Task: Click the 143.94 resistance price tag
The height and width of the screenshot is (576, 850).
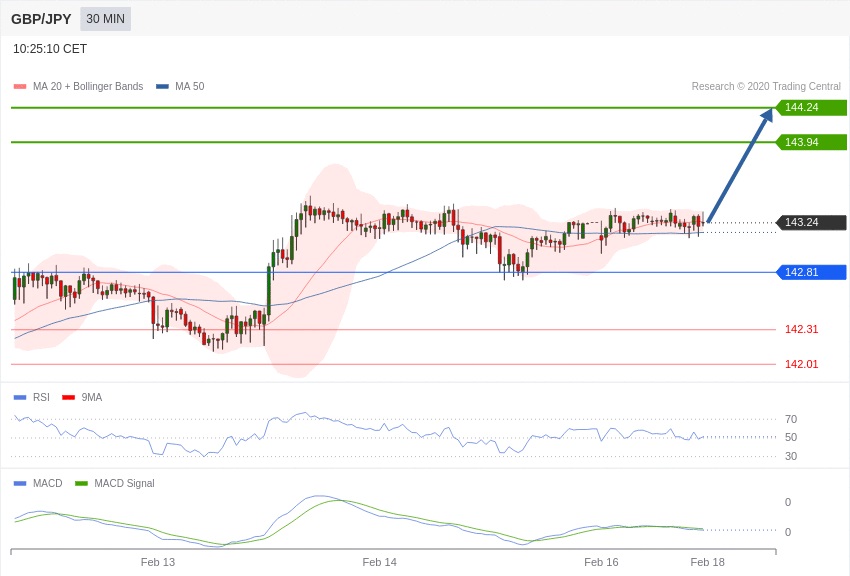Action: pos(810,142)
